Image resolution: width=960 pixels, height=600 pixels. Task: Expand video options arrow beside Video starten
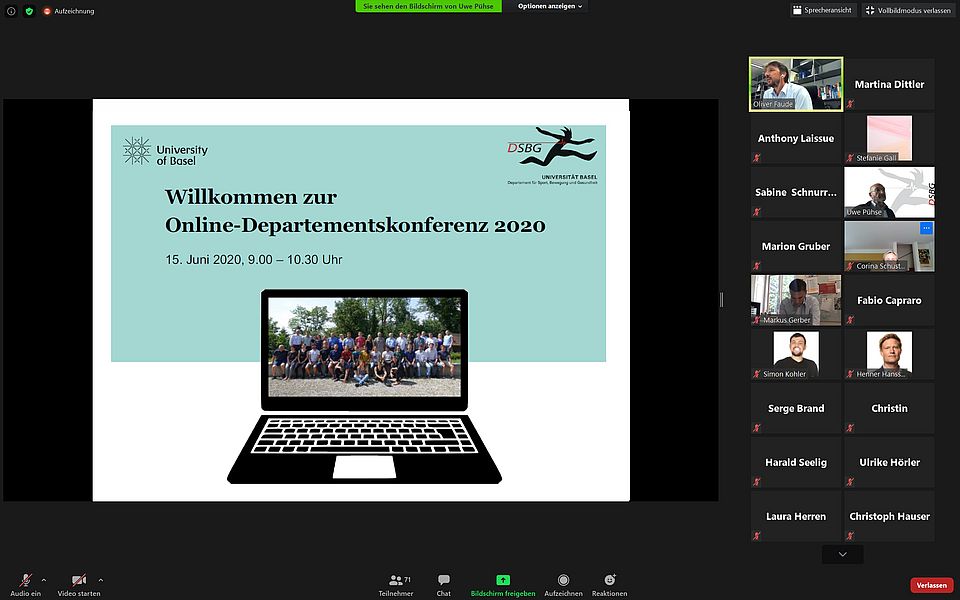pos(100,580)
